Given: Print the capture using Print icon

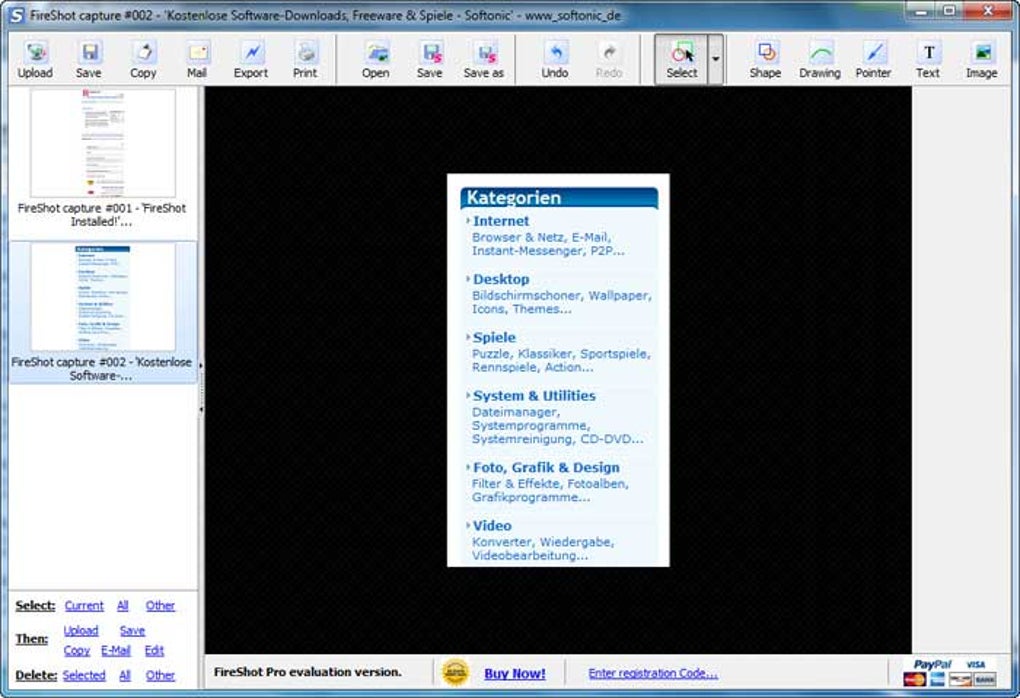Looking at the screenshot, I should click(305, 60).
